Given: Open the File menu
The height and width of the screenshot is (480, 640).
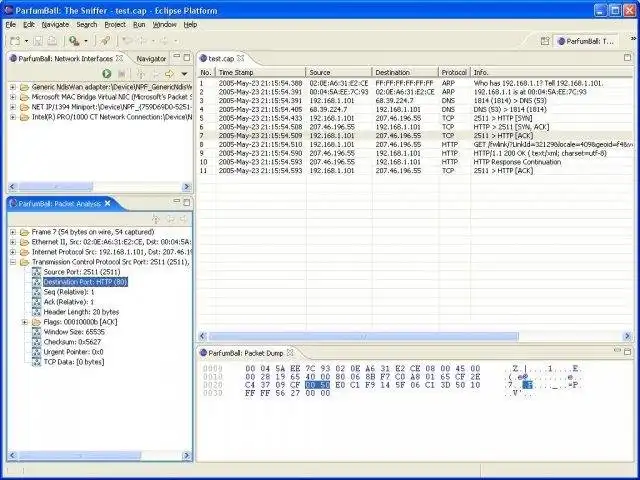Looking at the screenshot, I should [11, 24].
